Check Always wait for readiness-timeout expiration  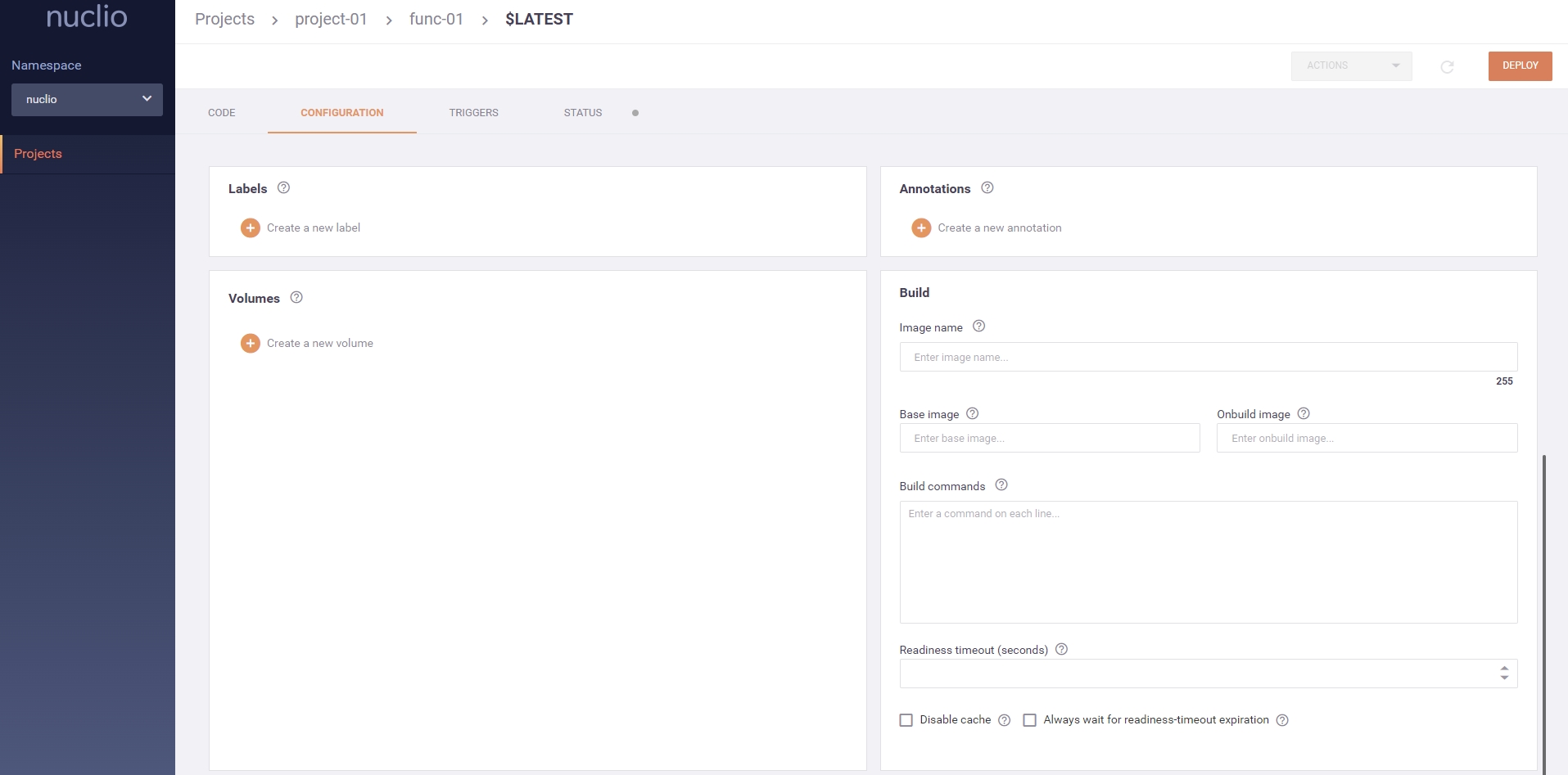(x=1029, y=720)
